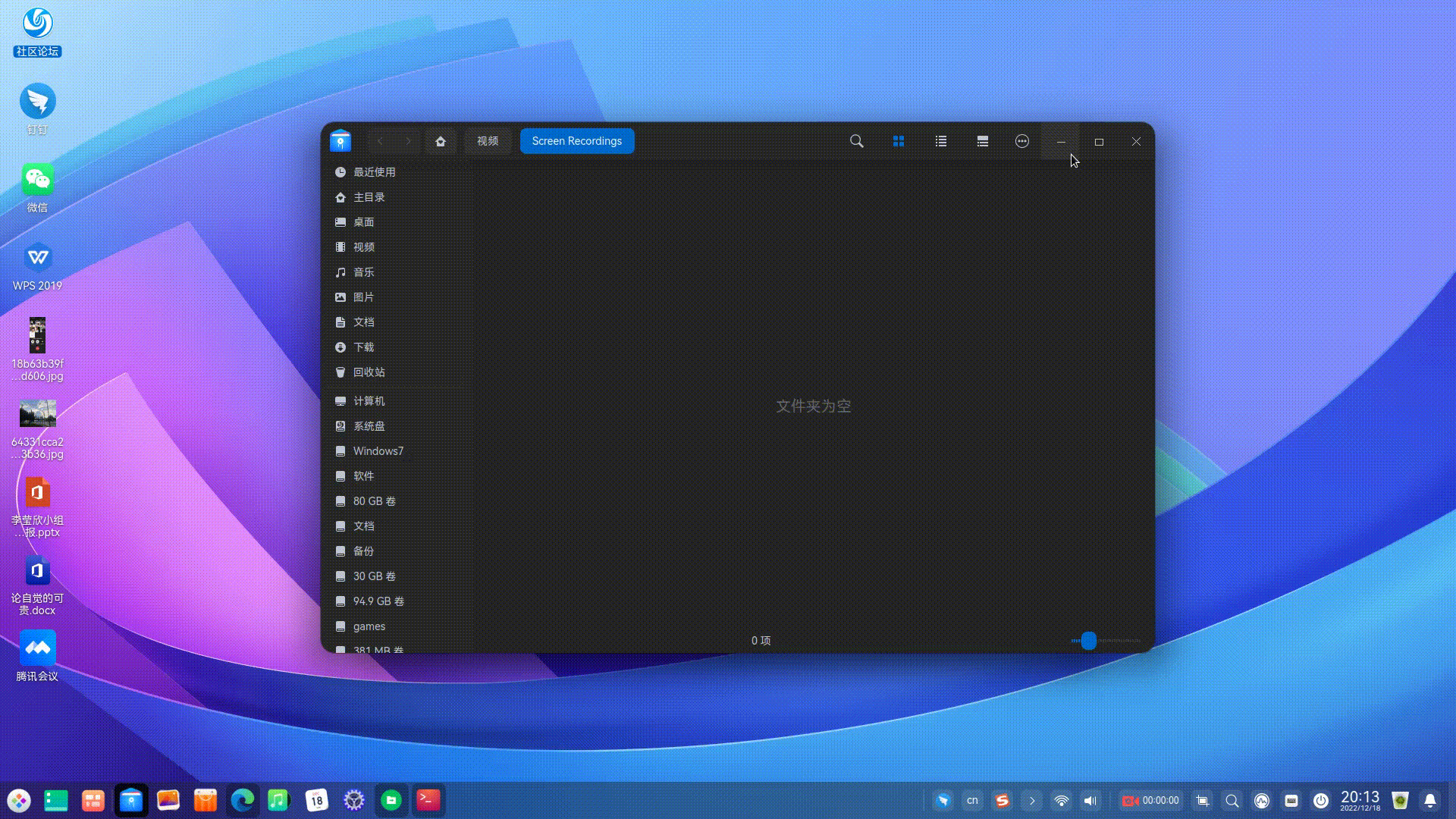Viewport: 1456px width, 819px height.
Task: Toggle mute via the volume tray icon
Action: (1090, 800)
